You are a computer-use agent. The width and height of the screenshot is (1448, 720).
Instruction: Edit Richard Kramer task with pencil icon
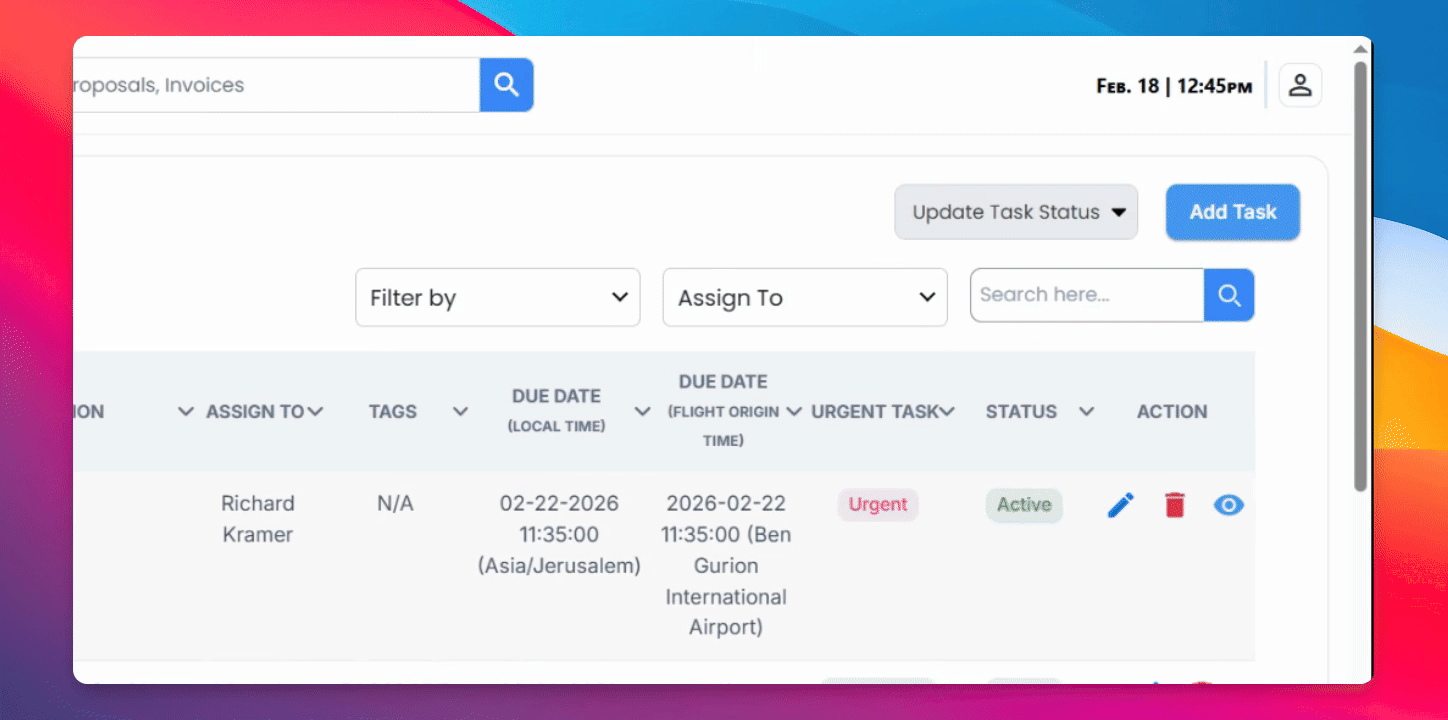pos(1121,505)
